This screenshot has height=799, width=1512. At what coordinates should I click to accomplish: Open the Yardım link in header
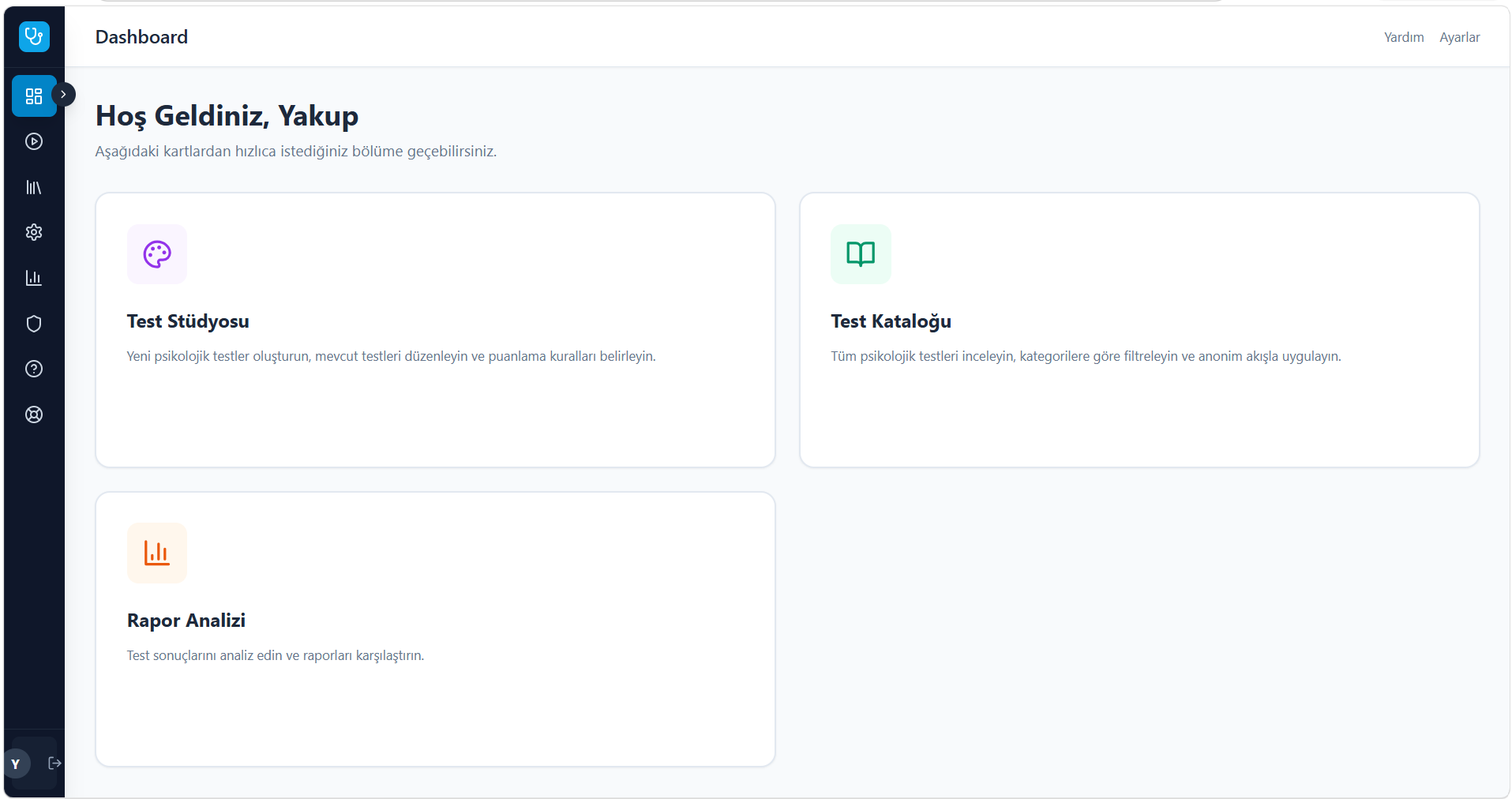point(1404,37)
